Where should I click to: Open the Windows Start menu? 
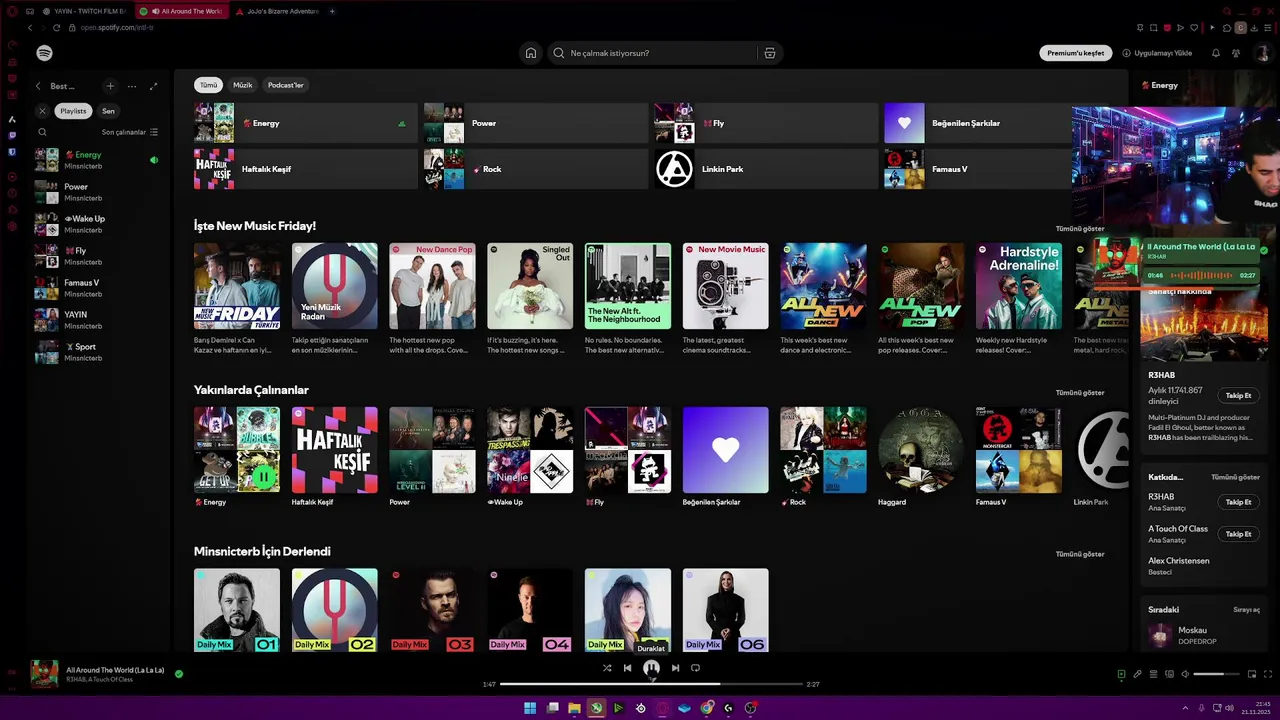pos(530,708)
